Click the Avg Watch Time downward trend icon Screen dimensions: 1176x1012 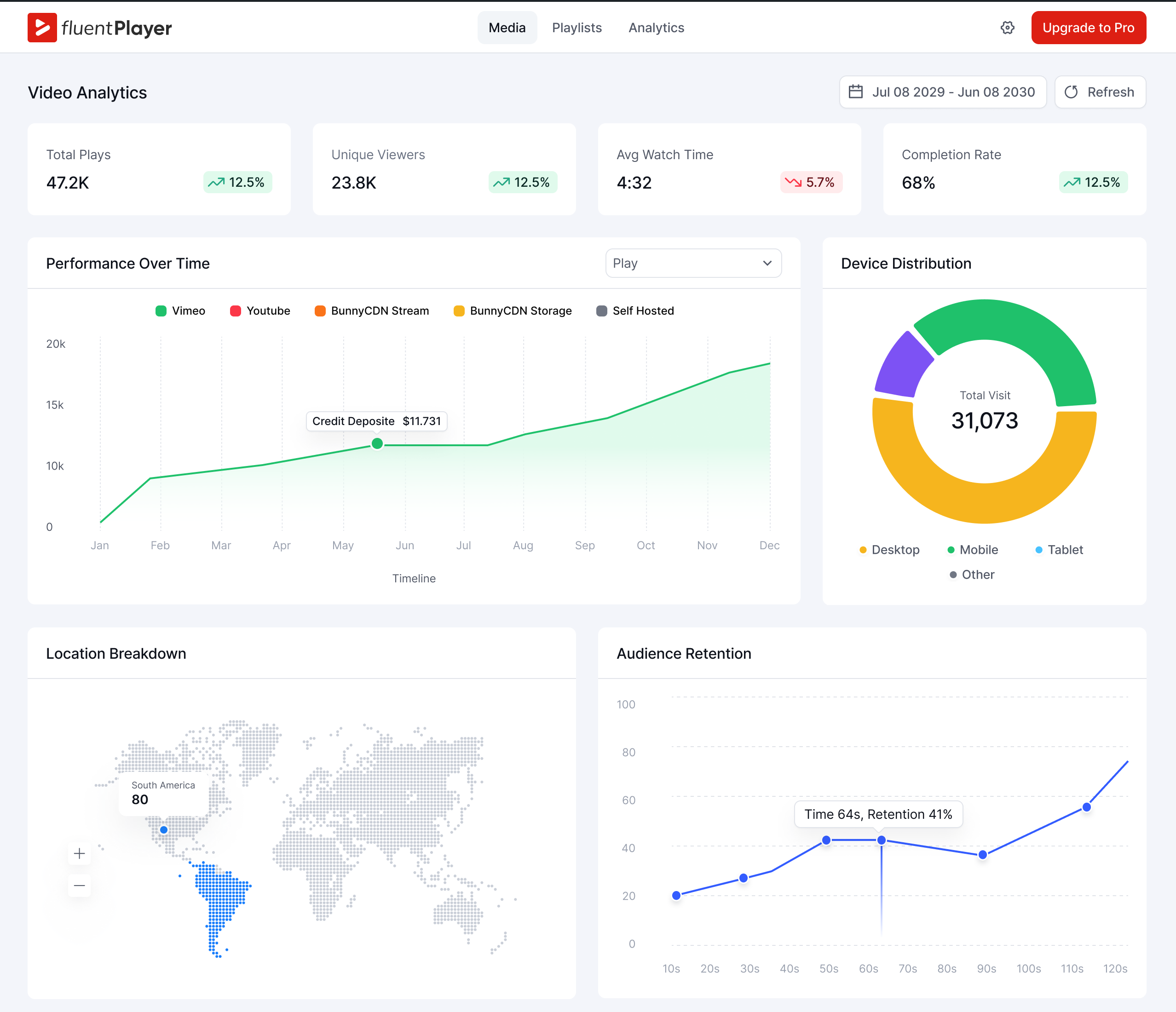(x=793, y=182)
